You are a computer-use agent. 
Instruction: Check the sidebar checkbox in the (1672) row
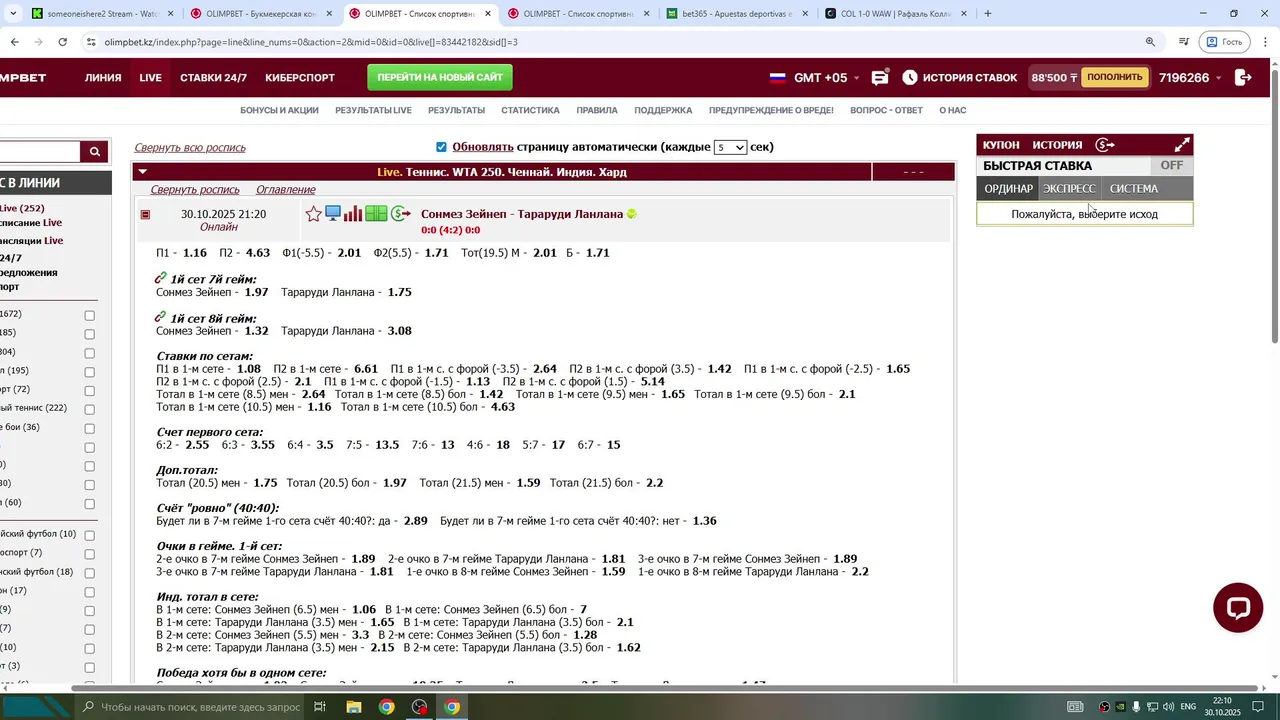click(89, 315)
